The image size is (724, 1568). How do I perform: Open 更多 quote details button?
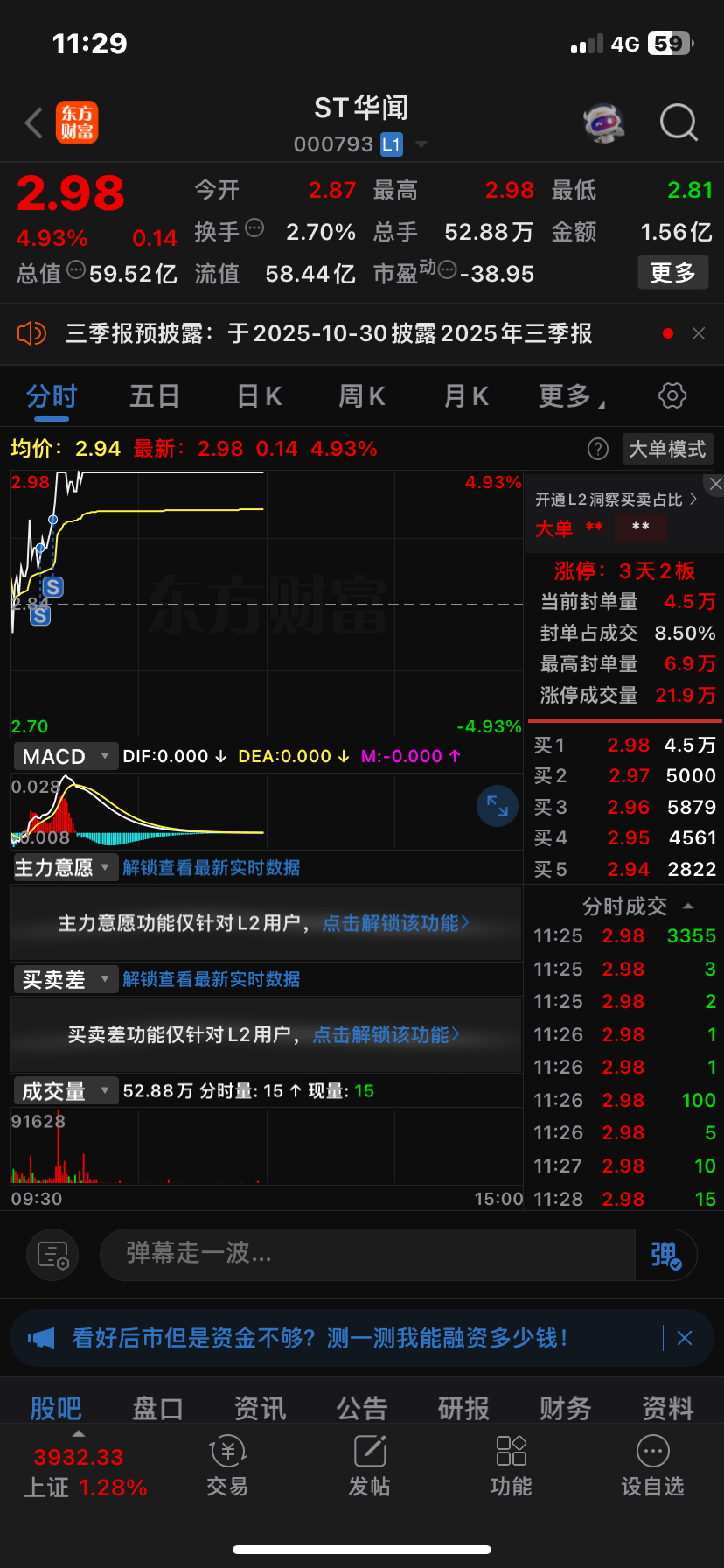coord(672,273)
